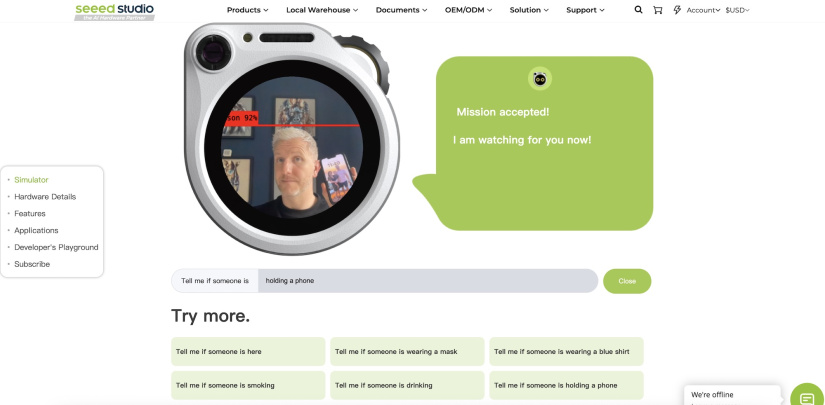The width and height of the screenshot is (825, 405).
Task: Select 'Tell me if someone is smoking'
Action: (248, 385)
